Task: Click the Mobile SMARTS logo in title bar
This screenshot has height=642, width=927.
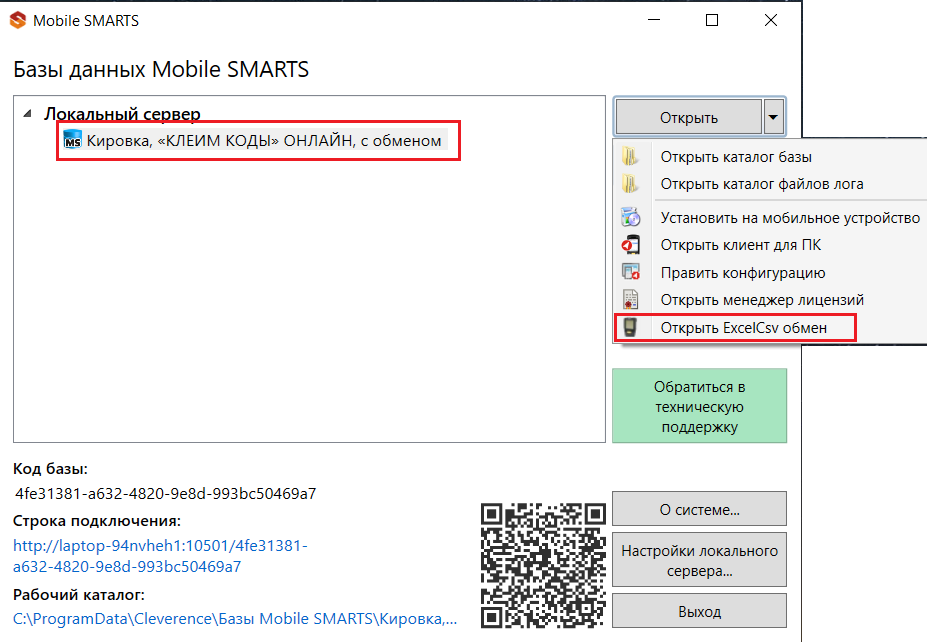Action: [x=18, y=20]
